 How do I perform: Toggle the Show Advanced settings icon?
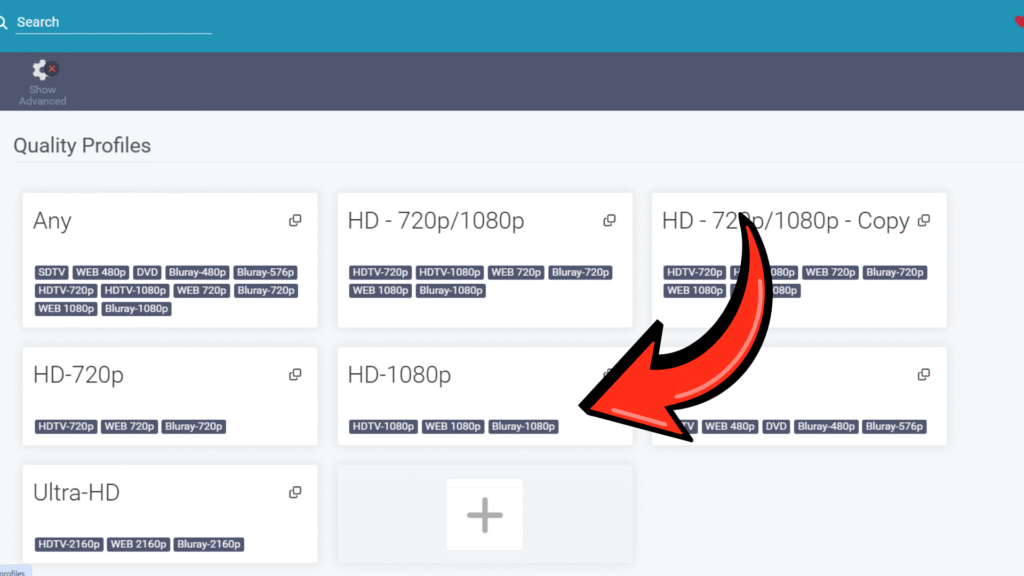[x=43, y=71]
